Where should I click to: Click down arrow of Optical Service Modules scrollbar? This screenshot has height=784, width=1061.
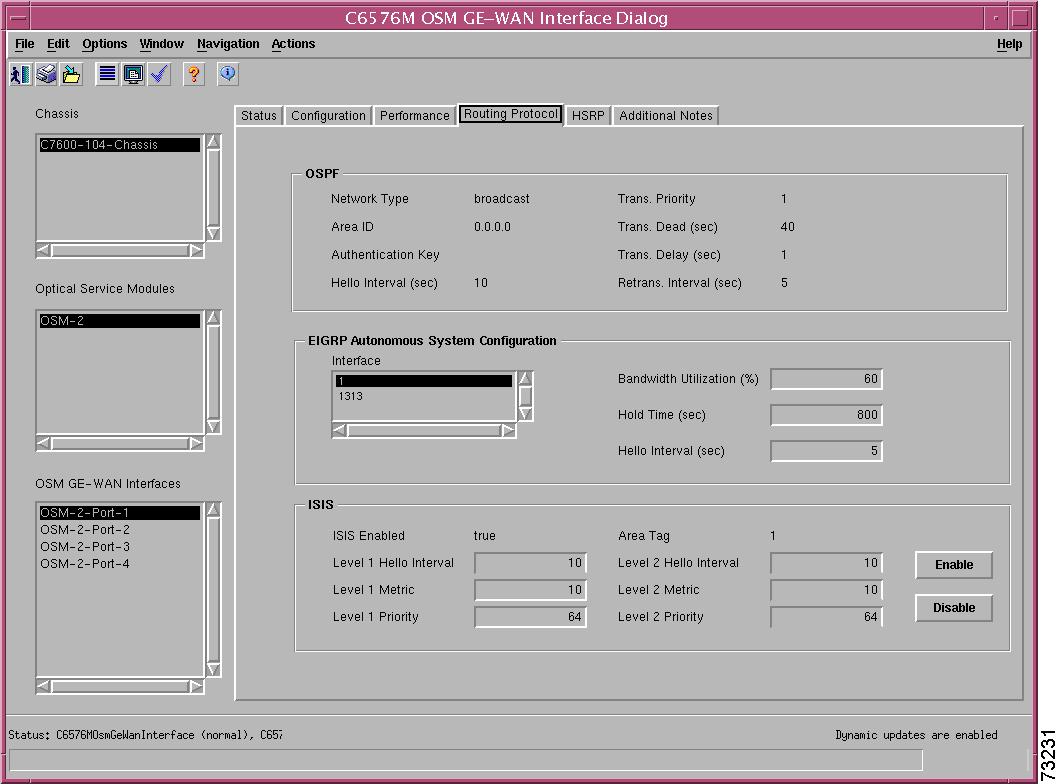[213, 426]
